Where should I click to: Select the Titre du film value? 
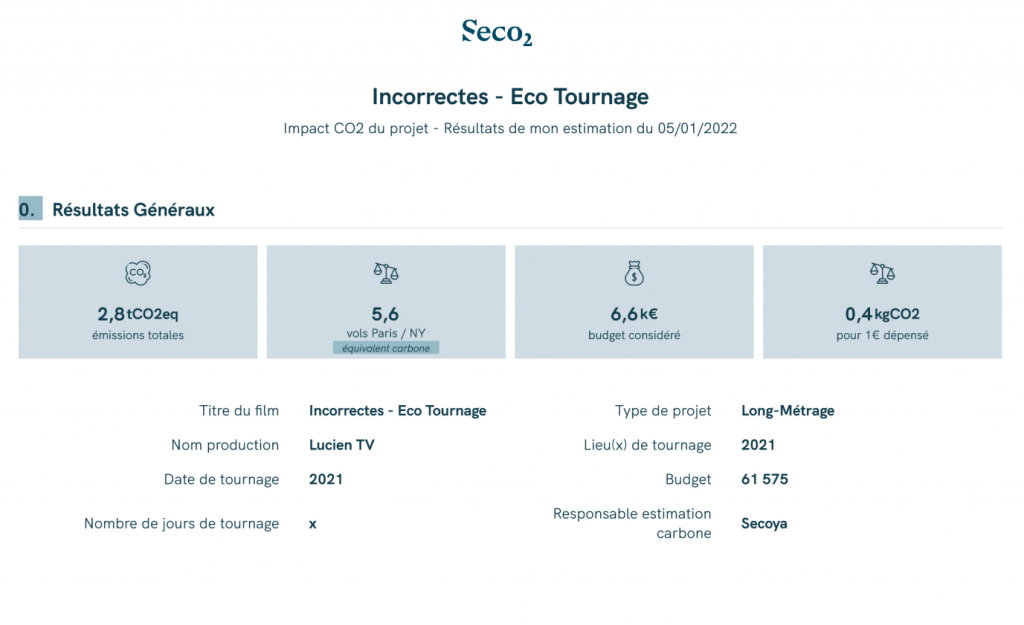(x=398, y=411)
